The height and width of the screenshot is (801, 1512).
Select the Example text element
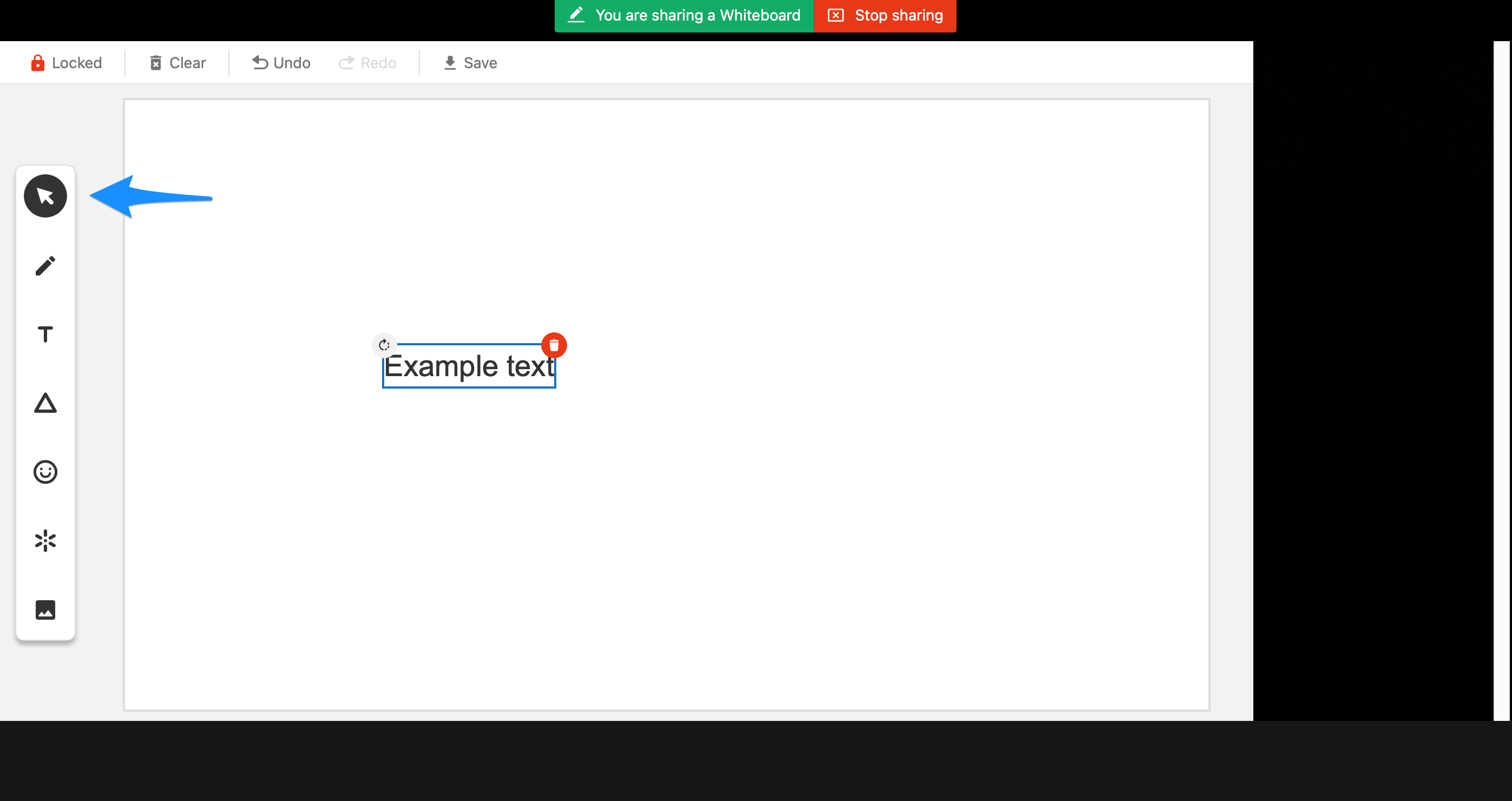468,365
